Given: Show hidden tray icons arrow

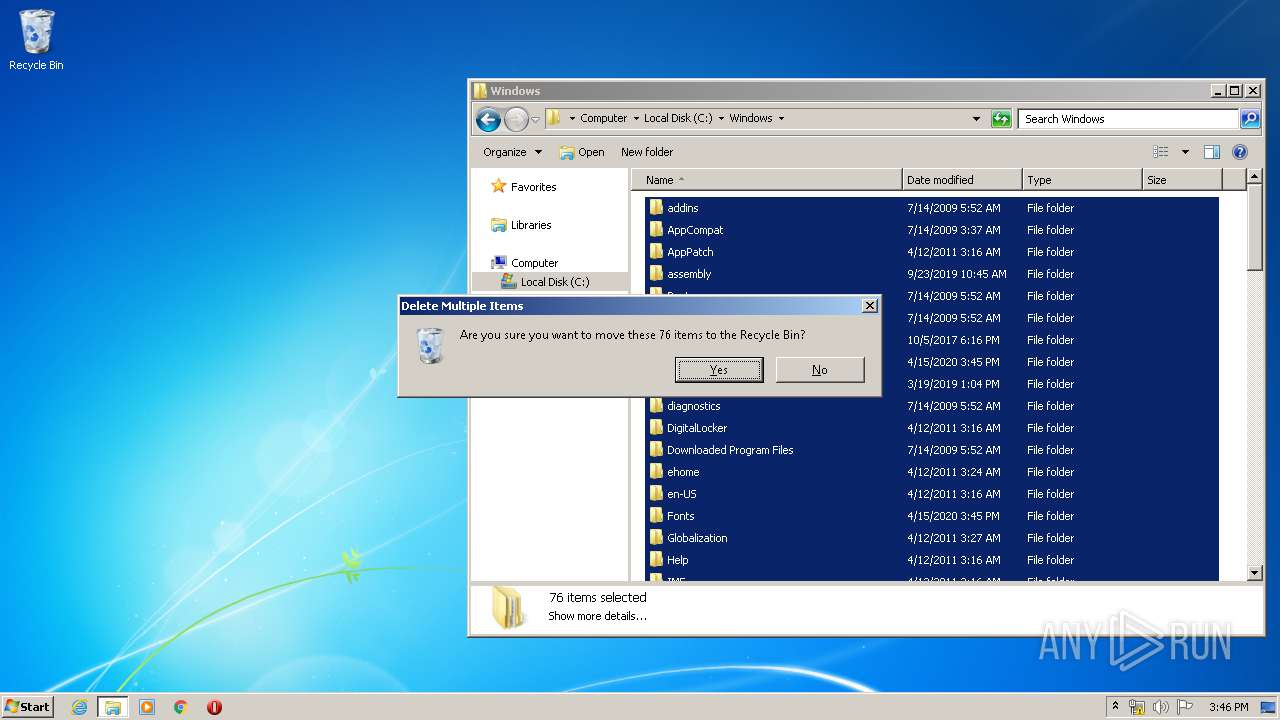Looking at the screenshot, I should pyautogui.click(x=1116, y=706).
